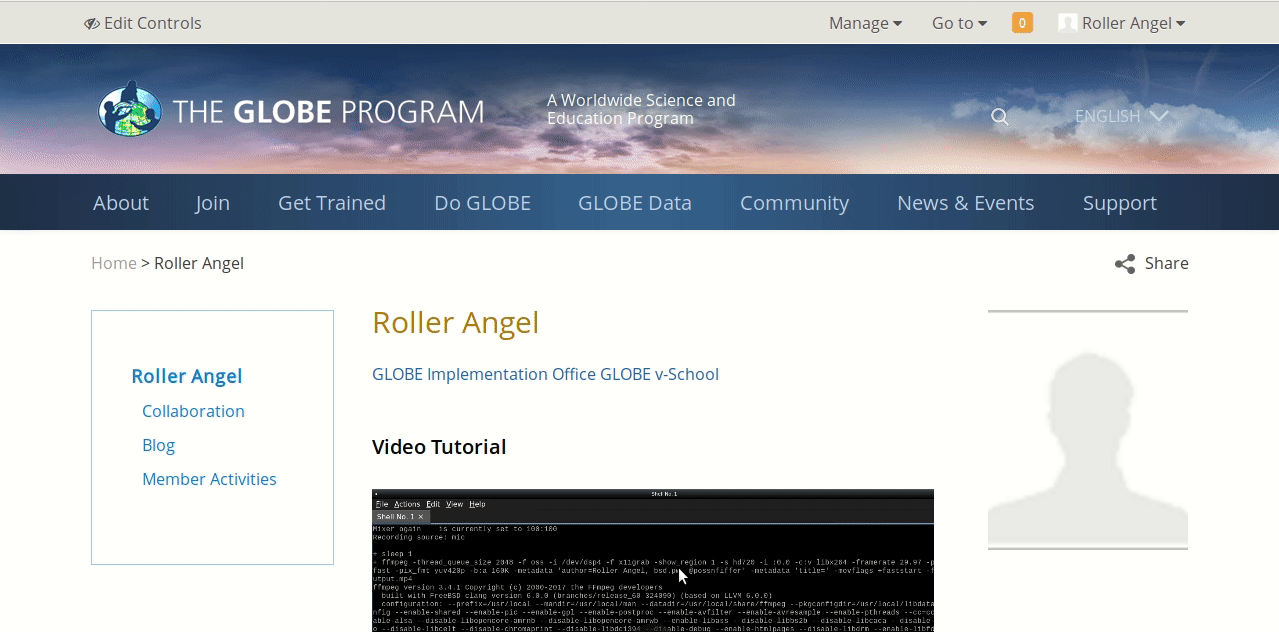Click the profile silhouette avatar image

1088,430
